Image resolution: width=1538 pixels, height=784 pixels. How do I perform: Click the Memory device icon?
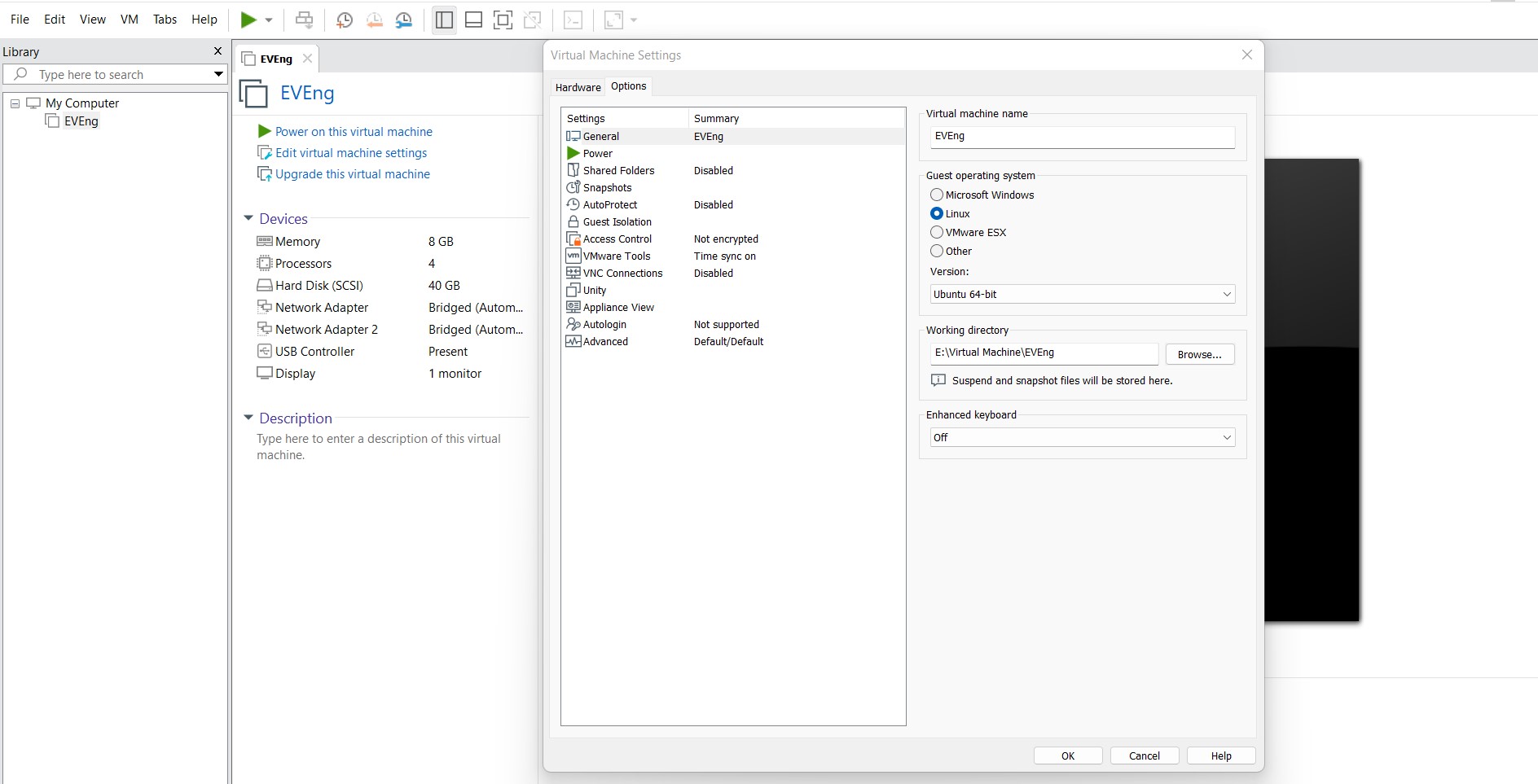tap(264, 241)
